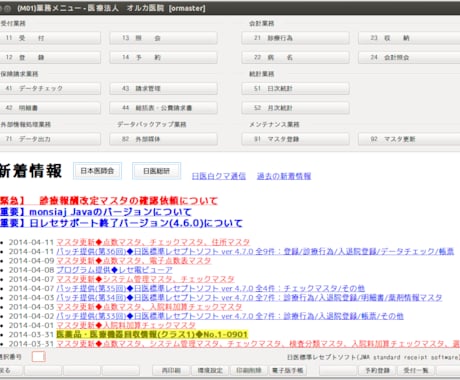Screen dimensions: 460x380
Task: Open 2014-04-11 マスタ更新 点数マスタ link
Action: (153, 242)
